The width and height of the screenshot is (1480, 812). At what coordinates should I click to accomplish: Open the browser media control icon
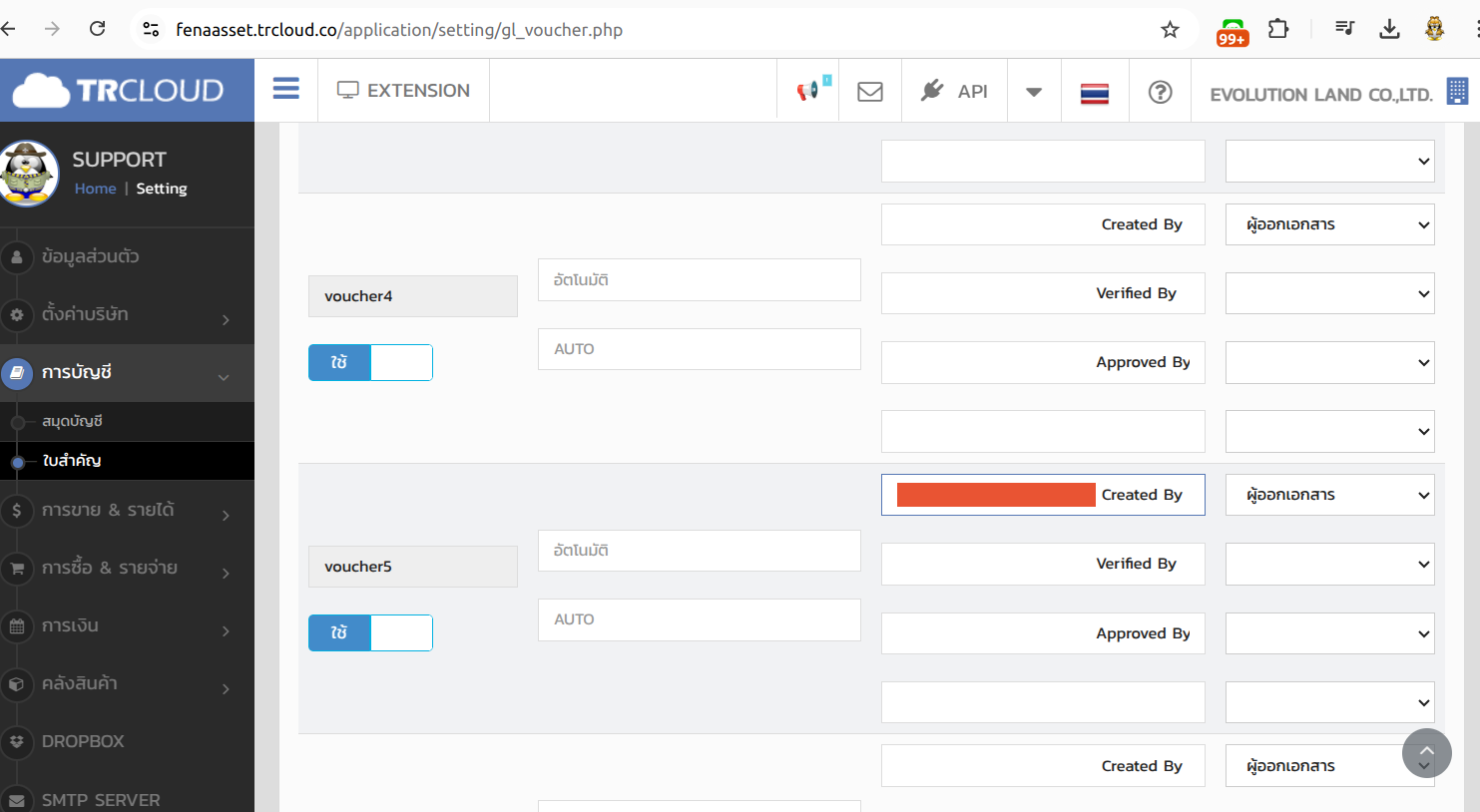pos(1345,29)
